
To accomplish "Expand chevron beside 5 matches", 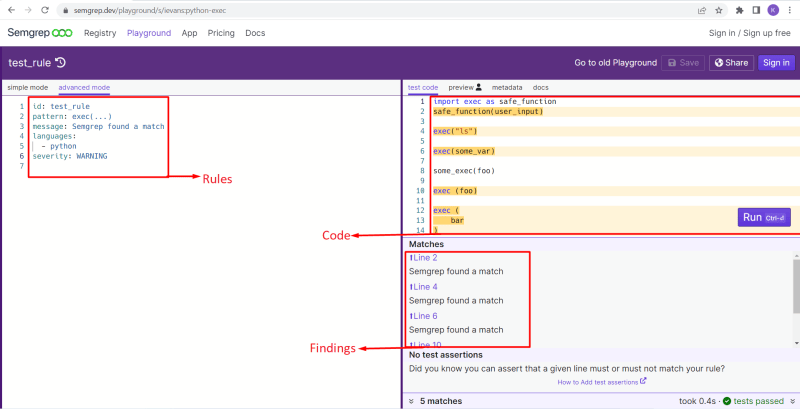I will [412, 401].
